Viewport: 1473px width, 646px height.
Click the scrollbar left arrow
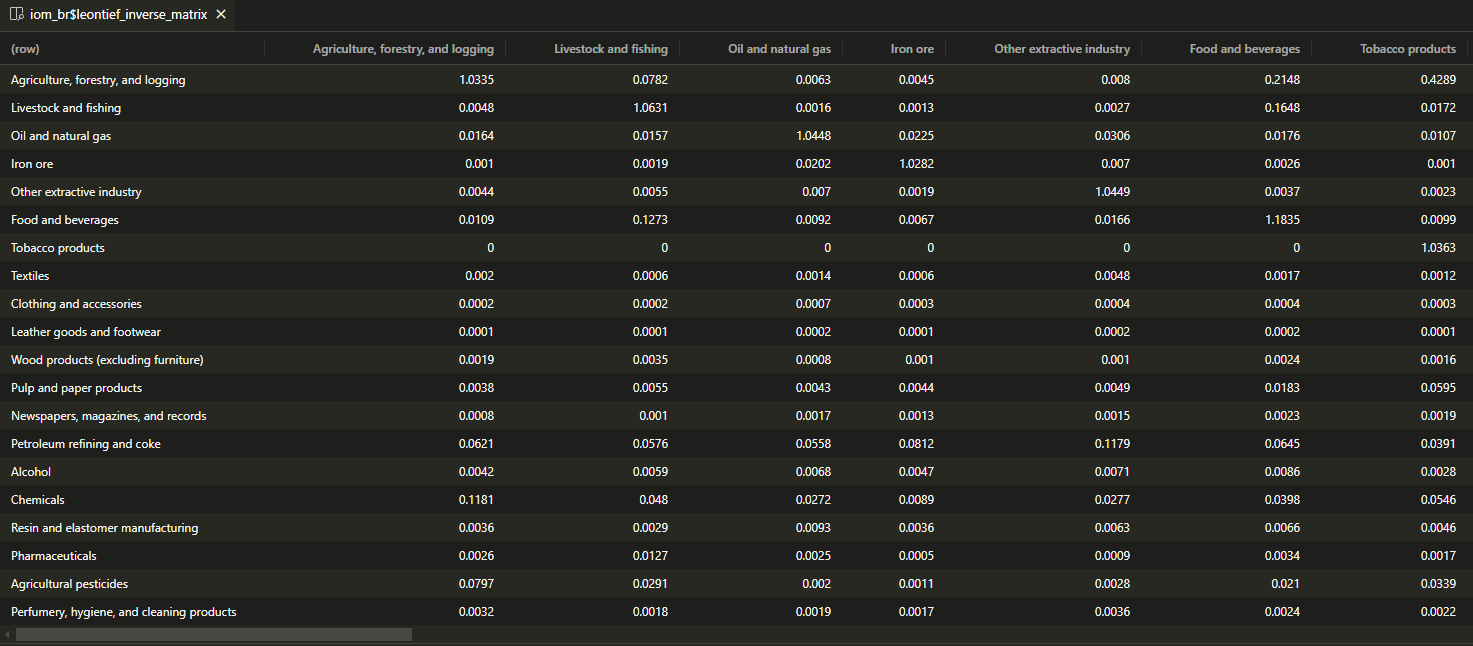(x=7, y=634)
